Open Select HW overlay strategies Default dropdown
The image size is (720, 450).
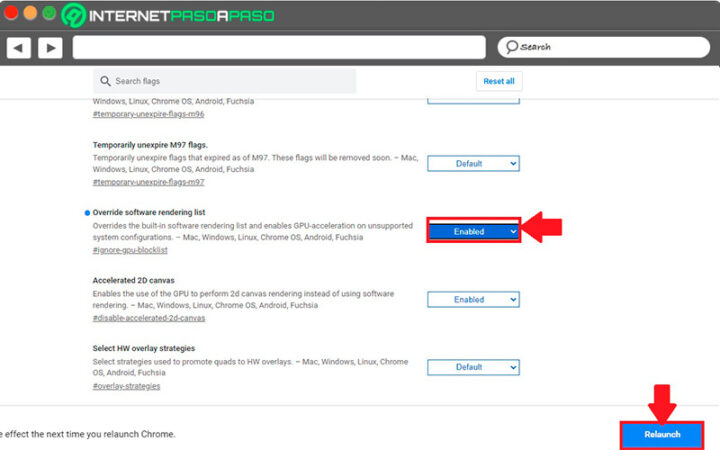[473, 367]
